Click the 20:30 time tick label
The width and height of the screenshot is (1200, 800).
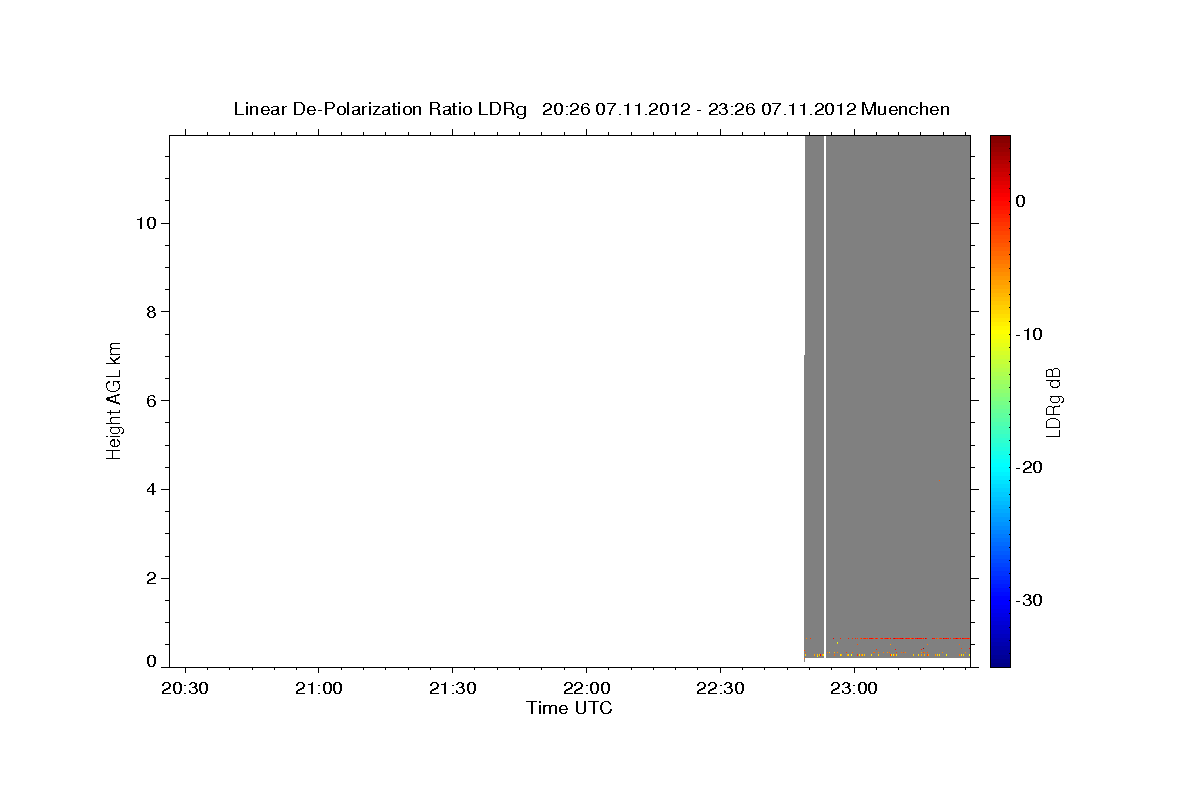[185, 688]
